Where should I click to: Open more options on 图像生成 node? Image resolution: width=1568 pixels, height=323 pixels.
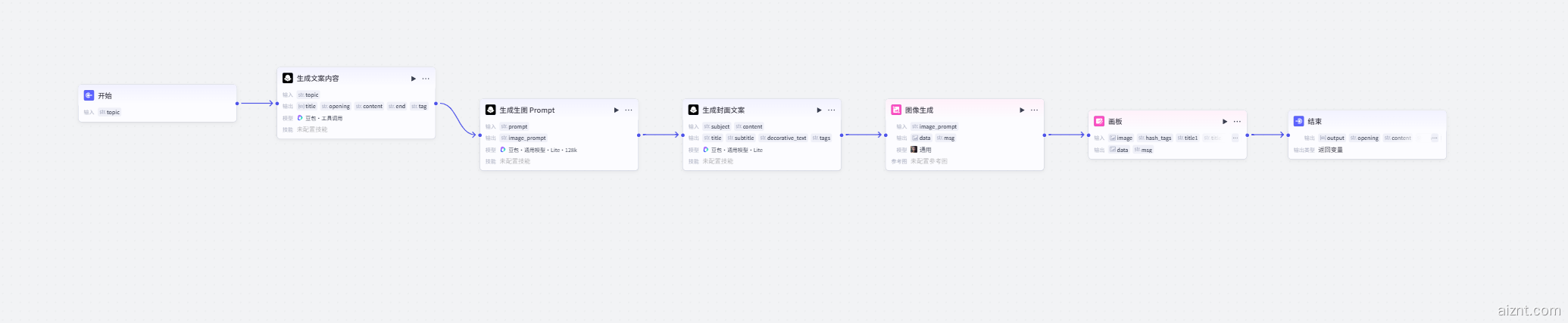click(x=1034, y=110)
